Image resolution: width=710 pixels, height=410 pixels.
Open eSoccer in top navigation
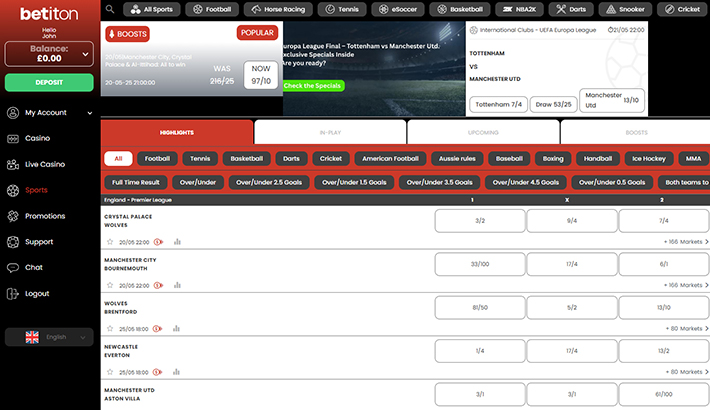click(398, 9)
